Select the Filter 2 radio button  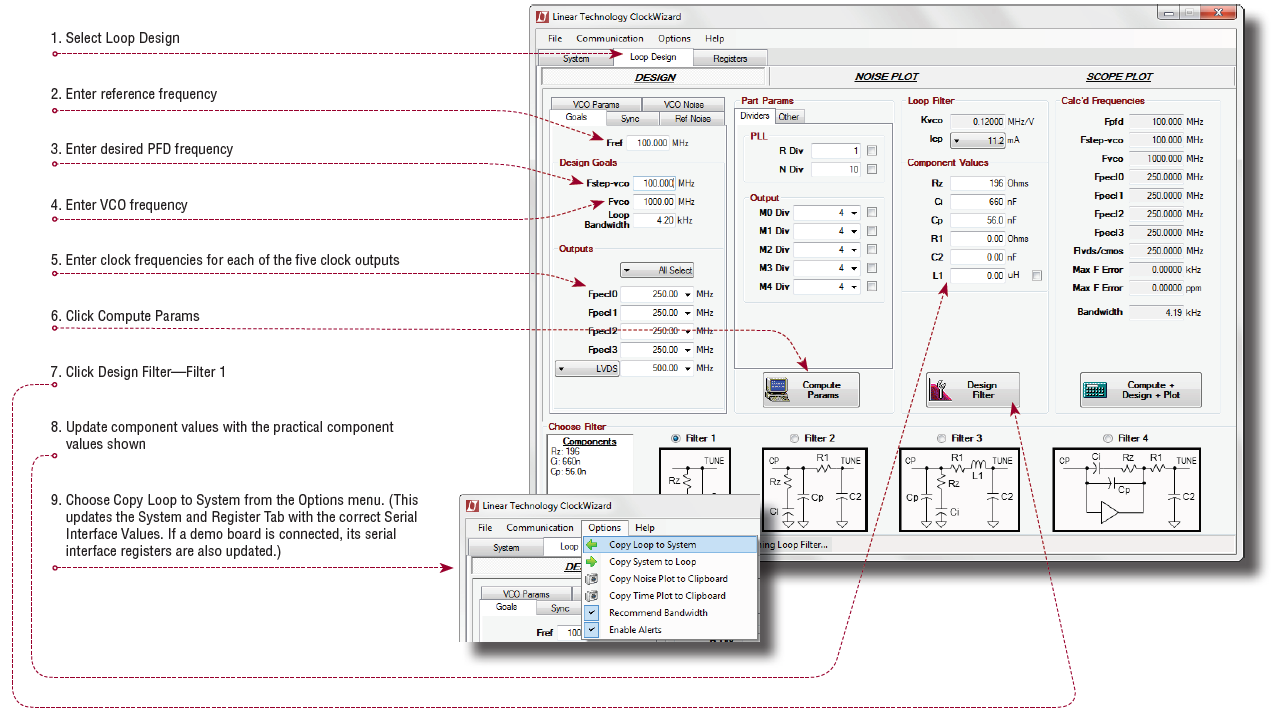795,438
